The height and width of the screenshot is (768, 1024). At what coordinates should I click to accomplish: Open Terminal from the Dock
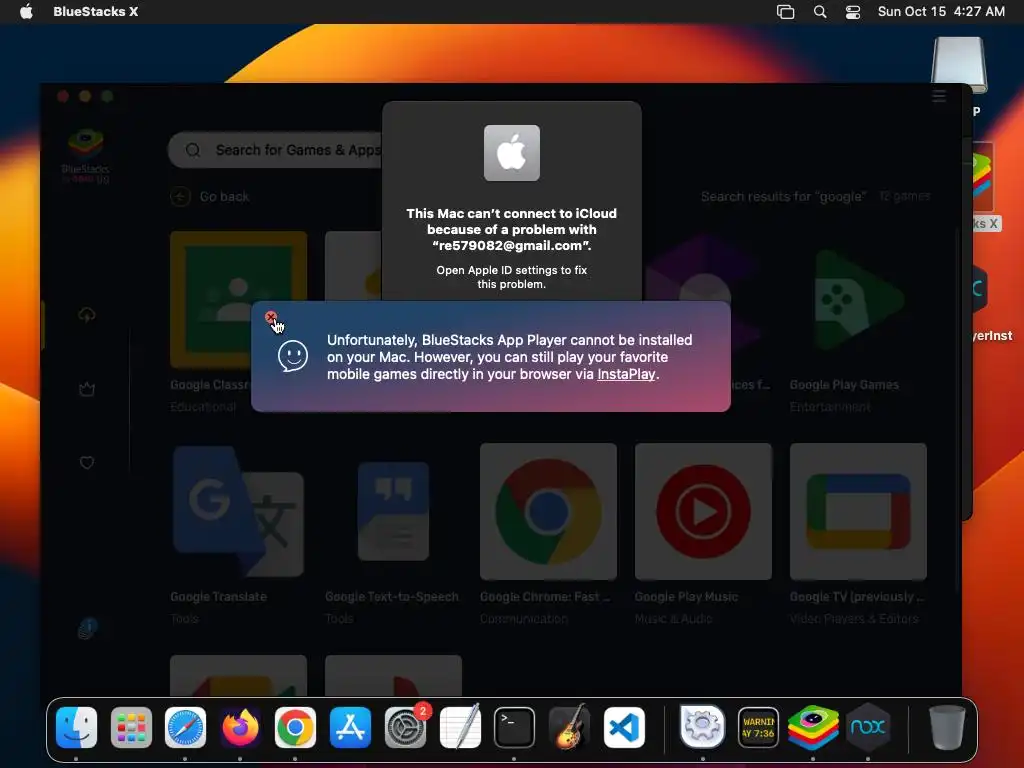tap(515, 728)
